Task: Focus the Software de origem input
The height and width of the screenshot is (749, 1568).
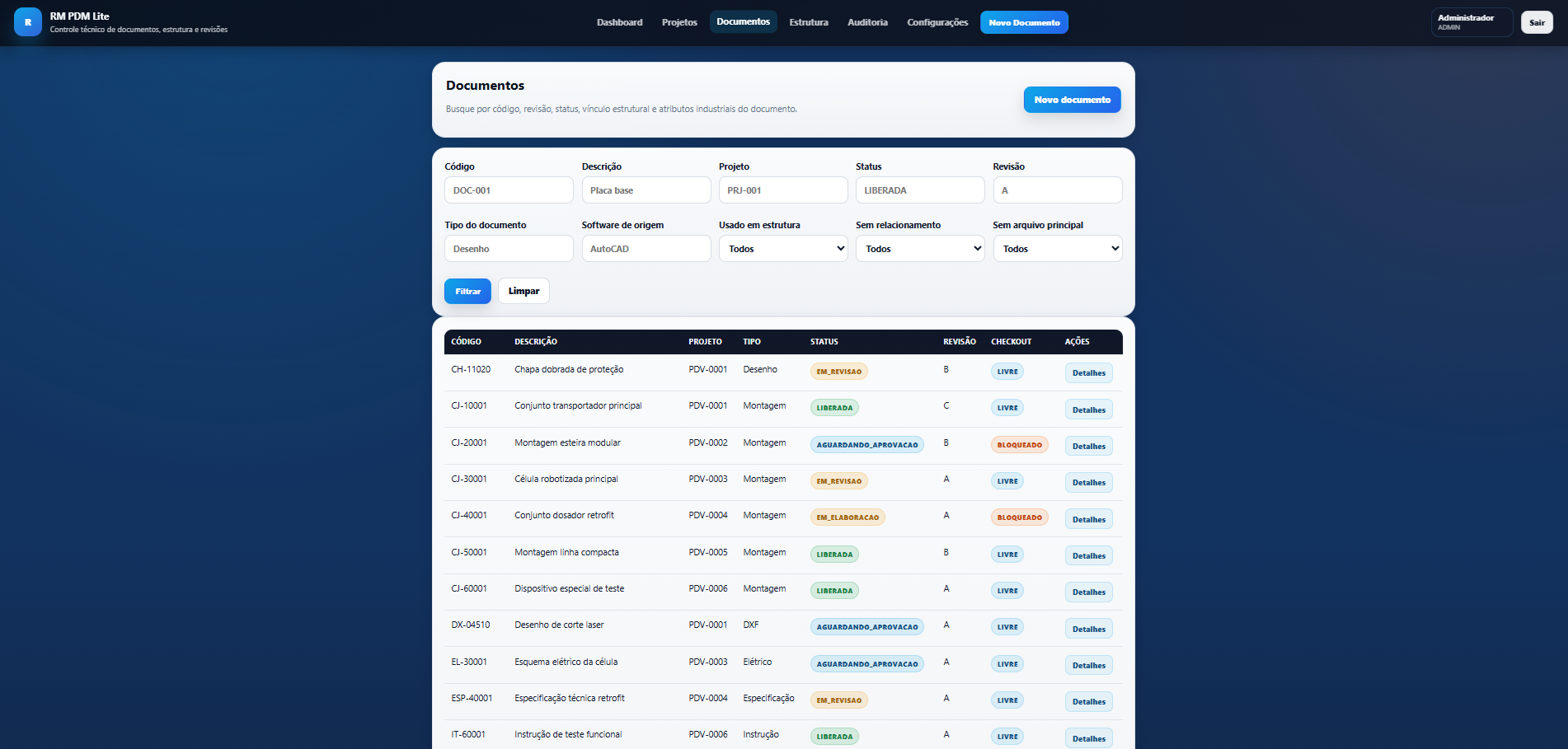Action: (x=646, y=249)
